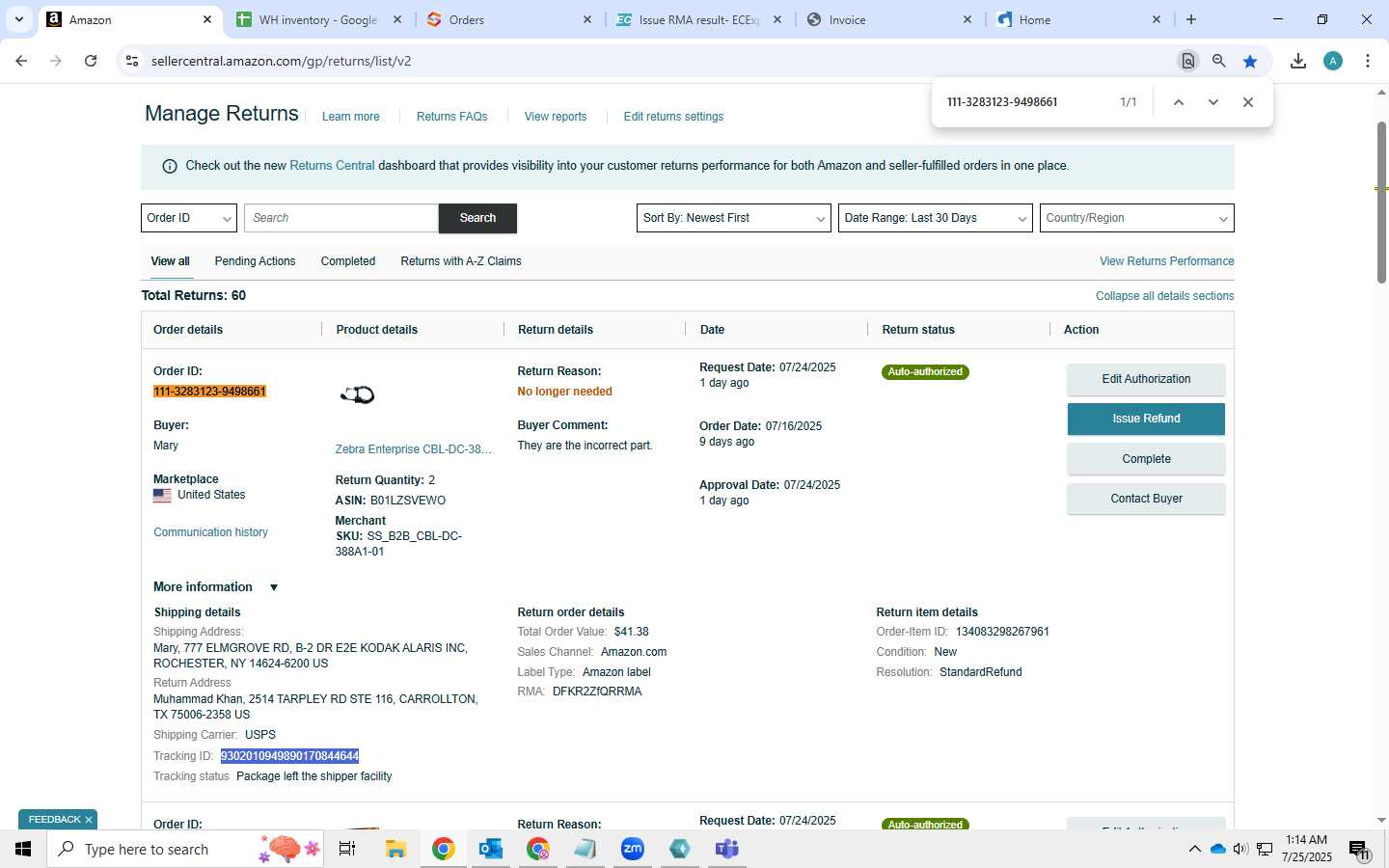The height and width of the screenshot is (868, 1389).
Task: Open the Communication history link
Action: point(210,532)
